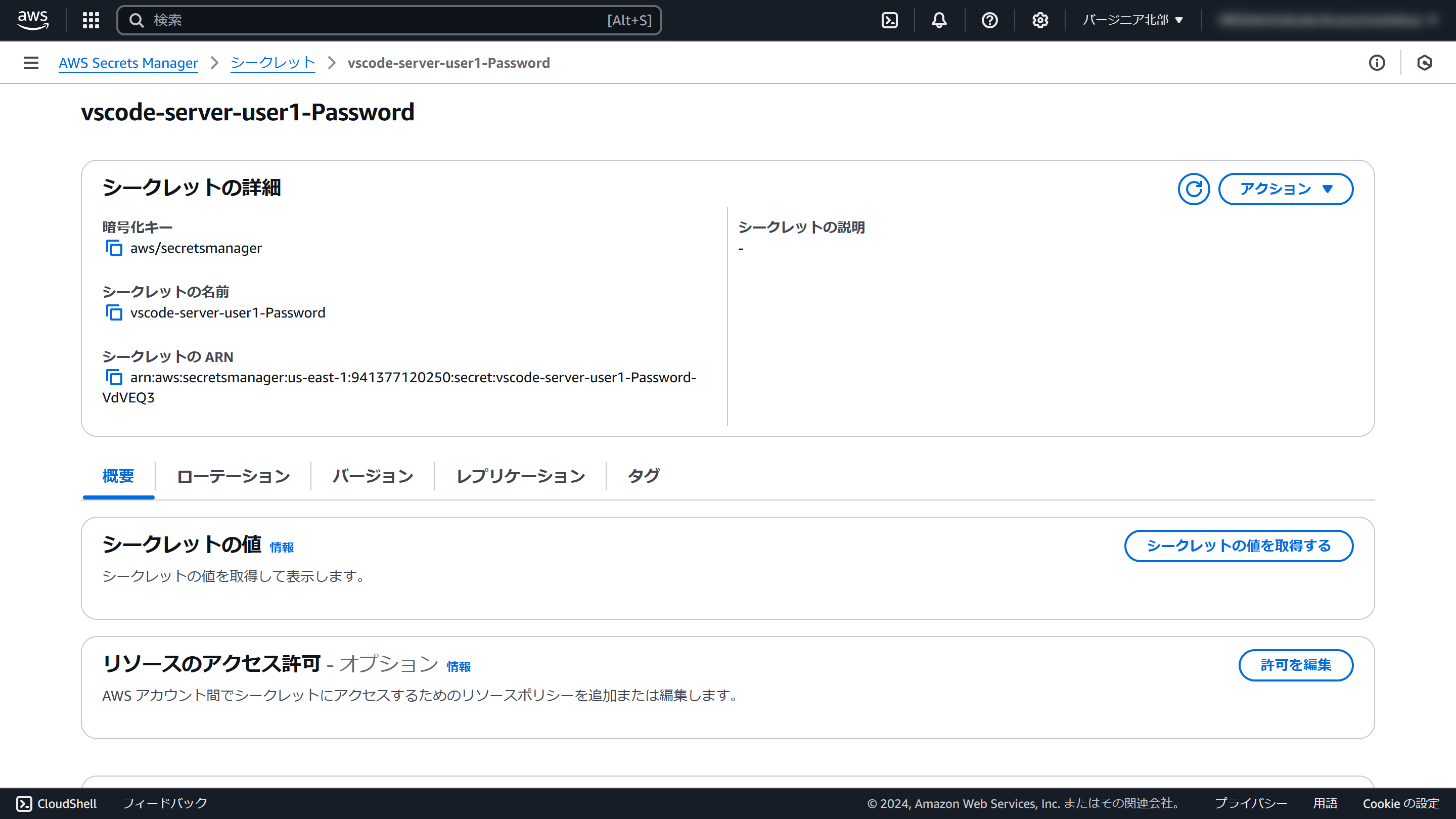1456x819 pixels.
Task: Go to シークレット breadcrumb link
Action: point(272,63)
